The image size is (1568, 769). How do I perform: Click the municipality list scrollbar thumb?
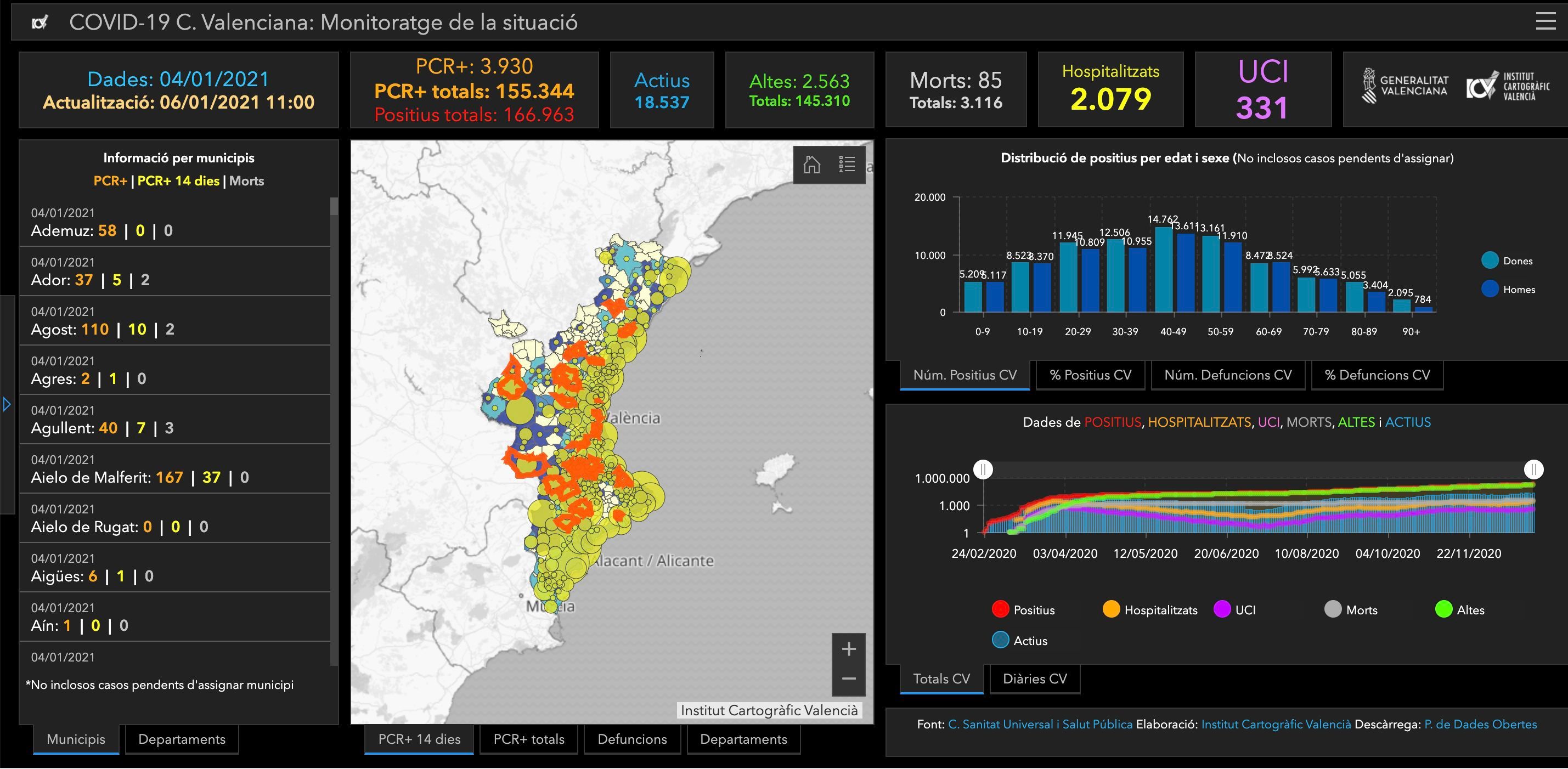click(x=334, y=206)
